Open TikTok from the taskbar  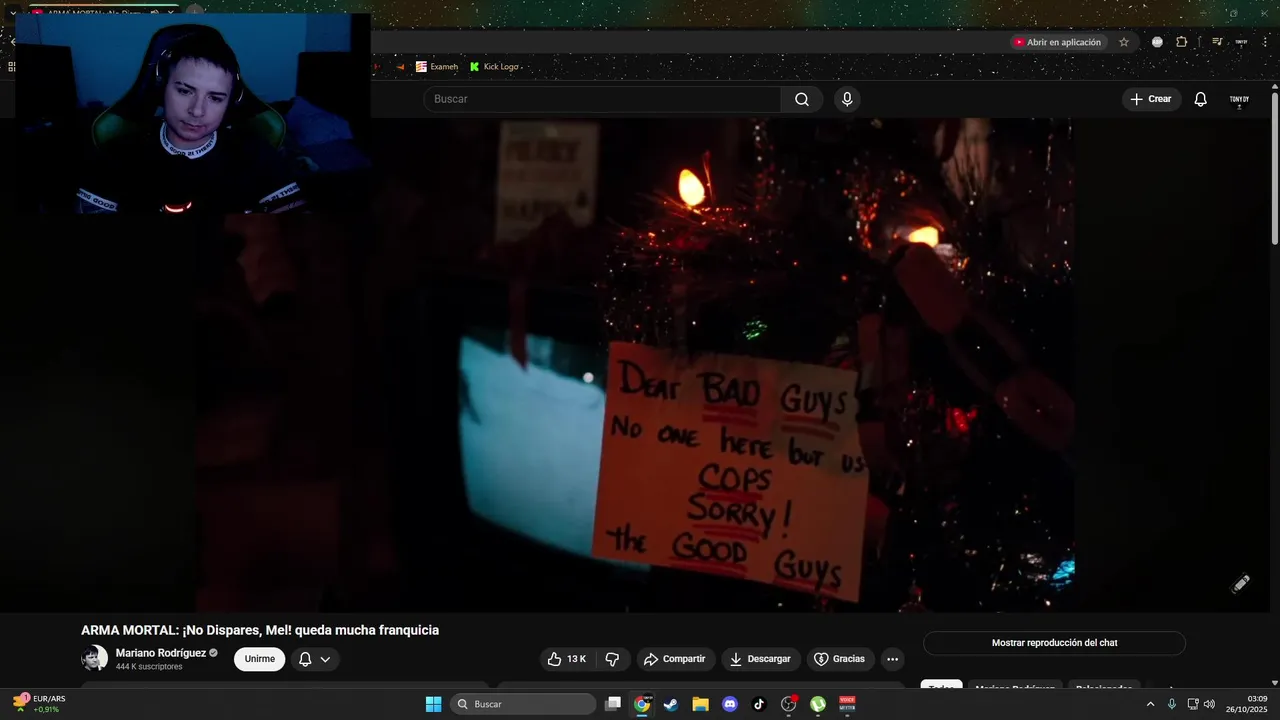tap(759, 704)
